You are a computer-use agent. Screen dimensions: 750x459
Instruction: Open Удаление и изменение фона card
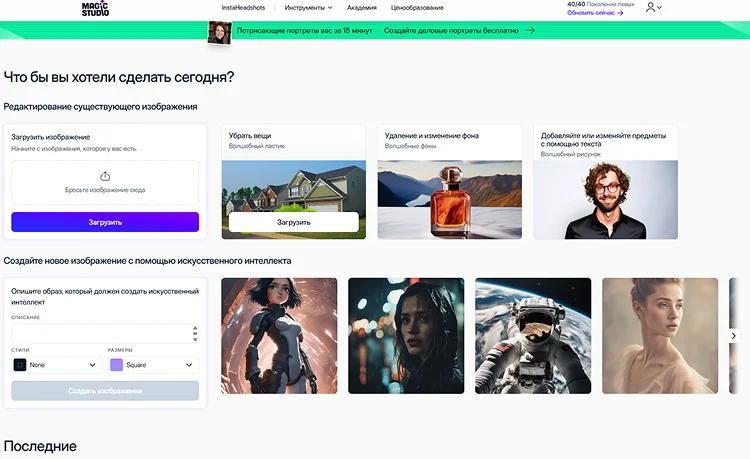point(450,182)
